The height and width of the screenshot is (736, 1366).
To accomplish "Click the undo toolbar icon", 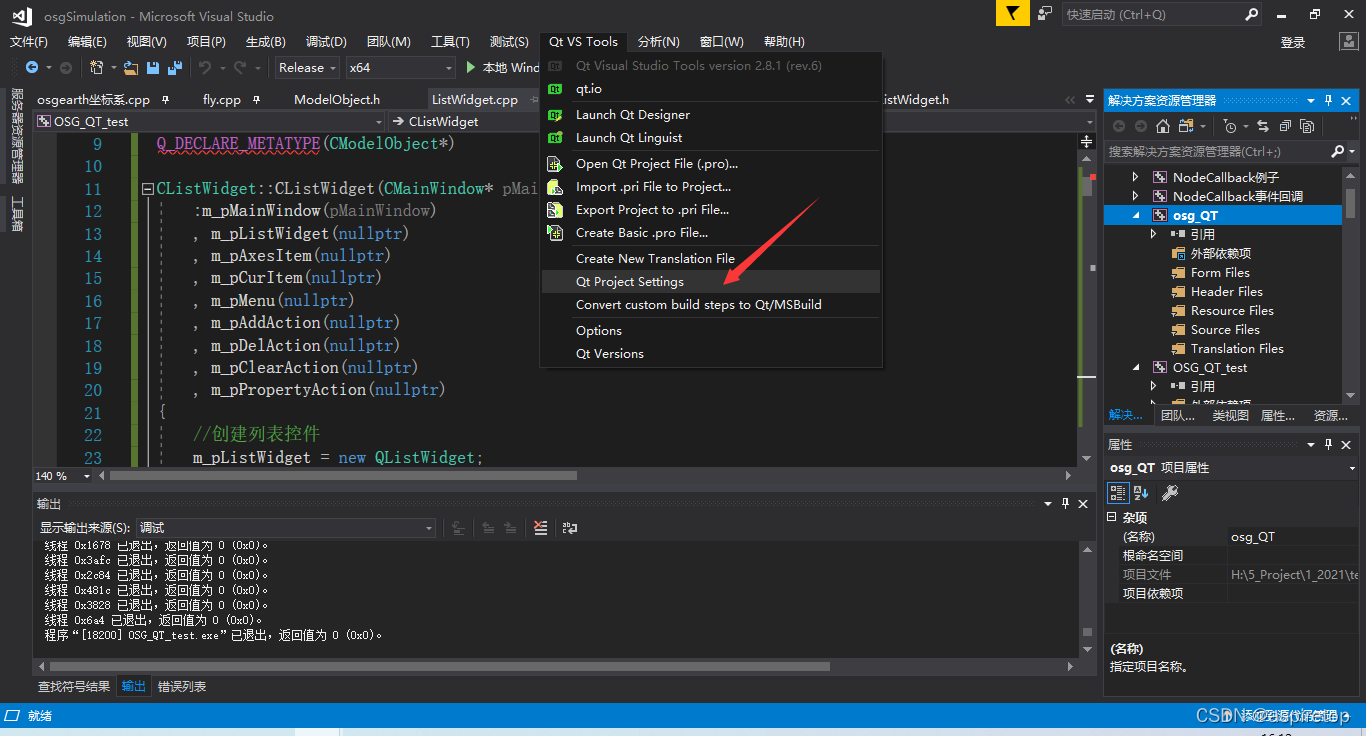I will point(205,67).
